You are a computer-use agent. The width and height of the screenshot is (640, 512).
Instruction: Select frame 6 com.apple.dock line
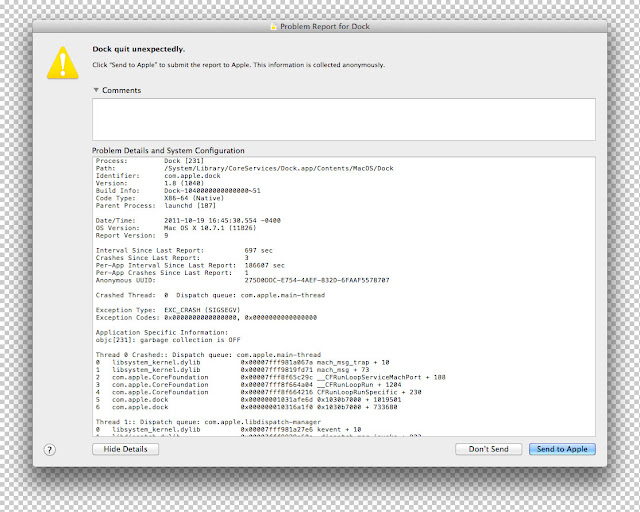(x=247, y=407)
